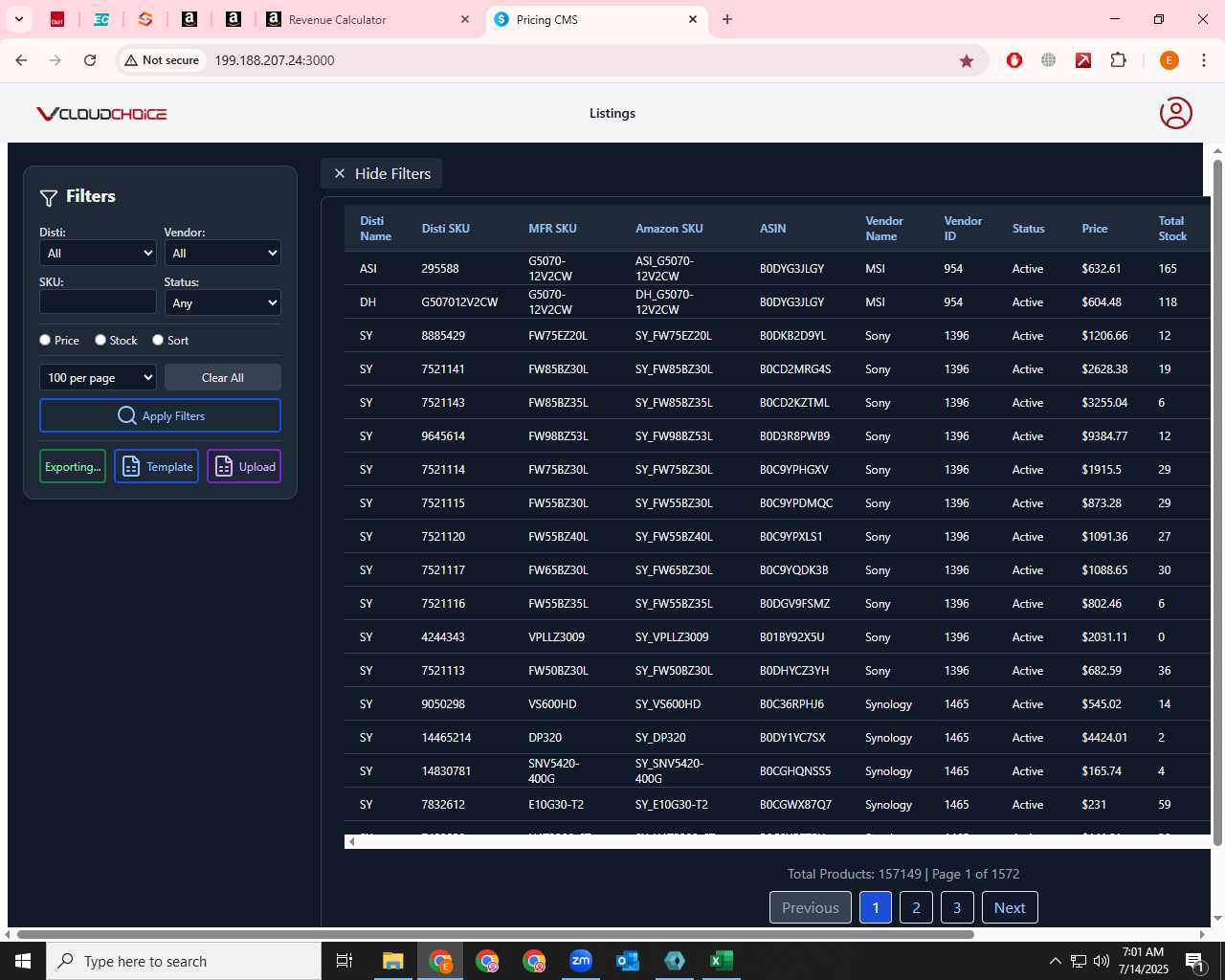Click Hide Filters button
This screenshot has height=980, width=1225.
pyautogui.click(x=381, y=173)
